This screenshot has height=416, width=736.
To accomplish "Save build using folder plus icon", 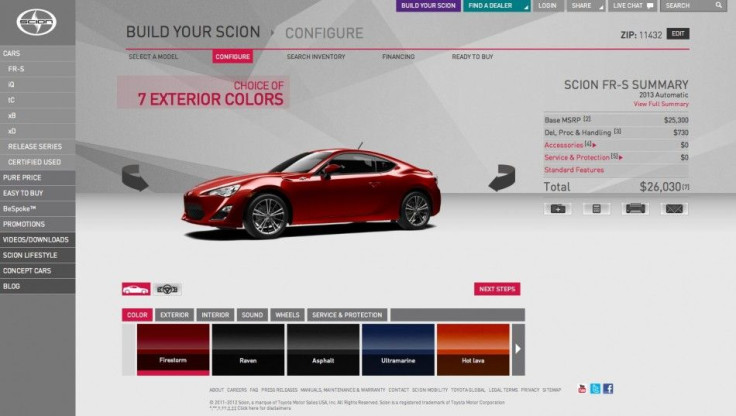I will [x=558, y=208].
